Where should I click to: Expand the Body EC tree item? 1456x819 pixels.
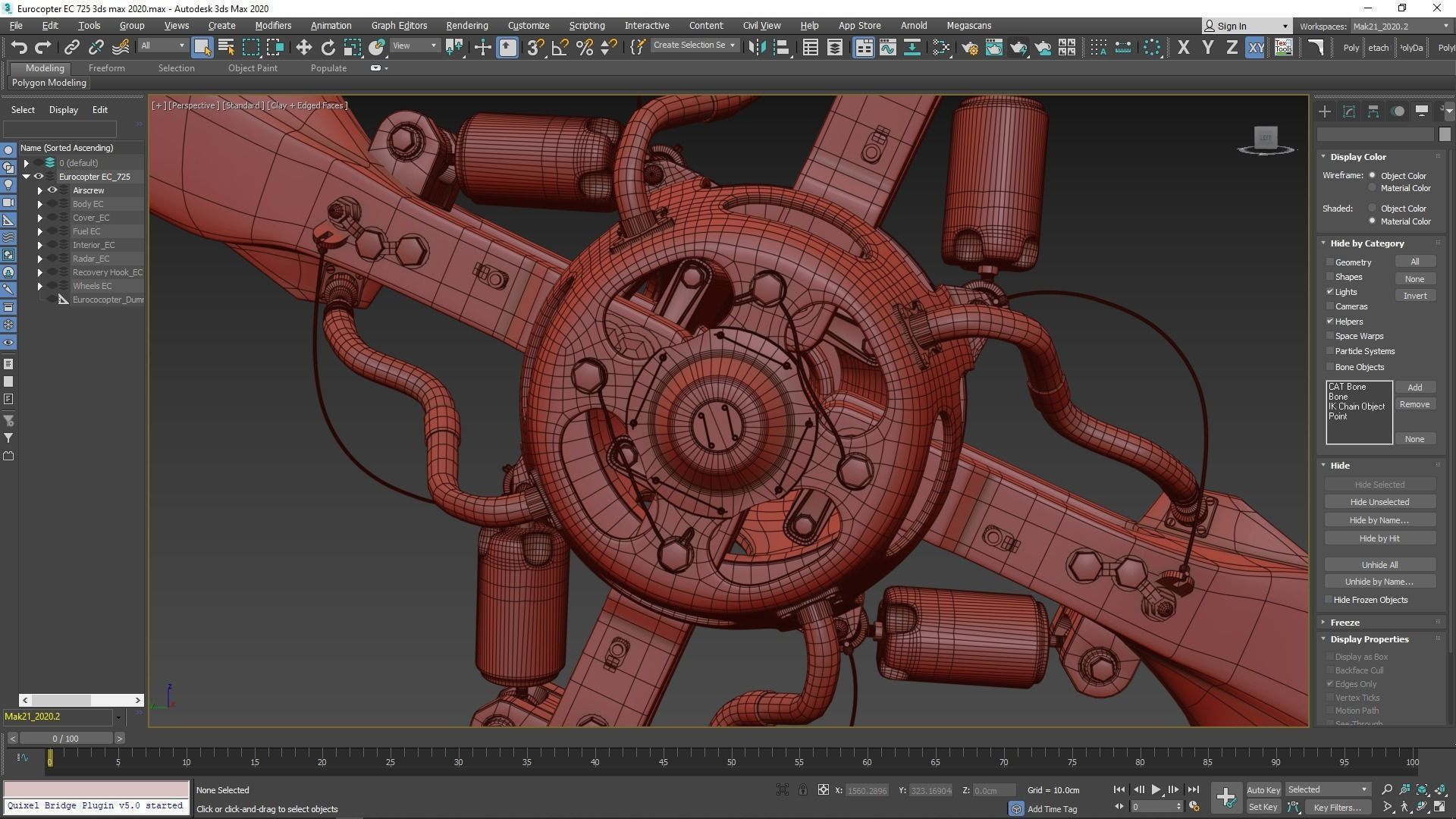pos(40,204)
